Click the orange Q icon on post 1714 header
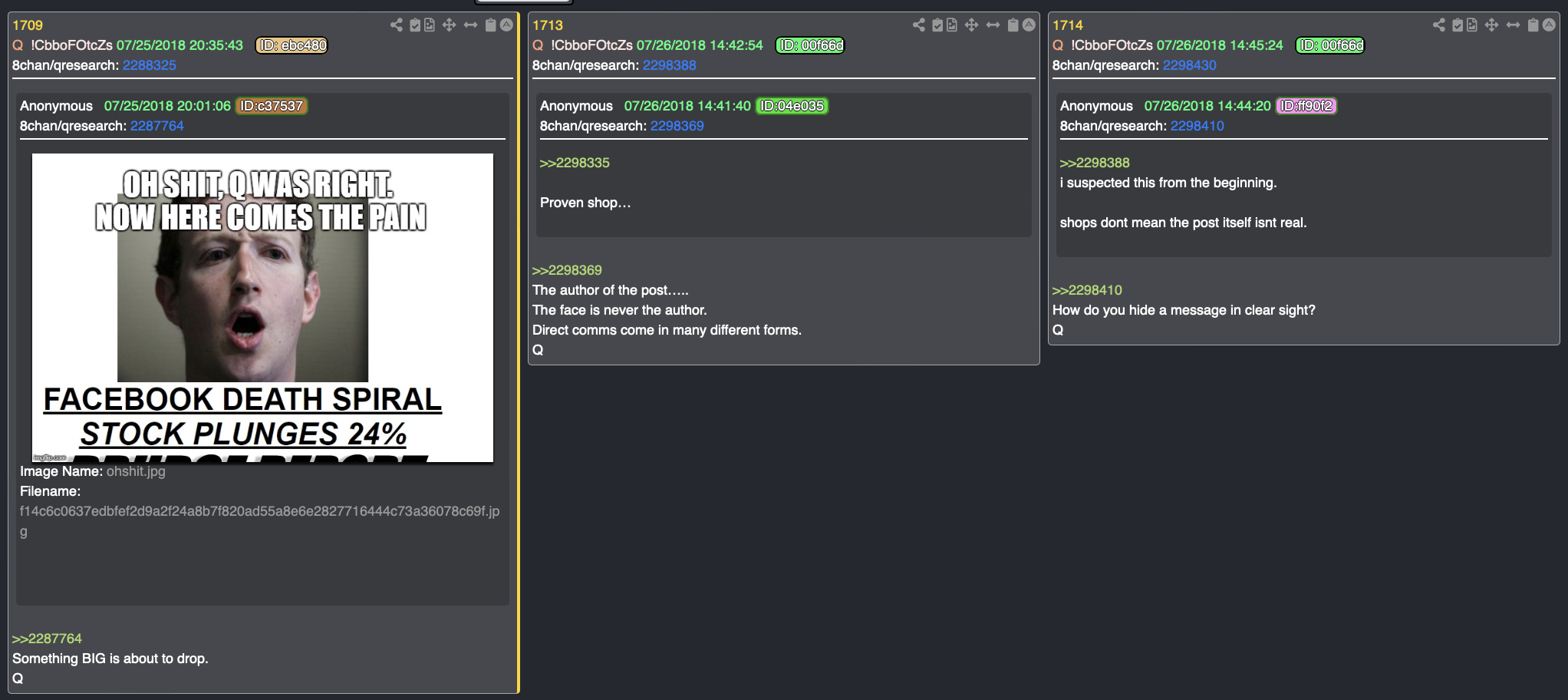 [x=1058, y=45]
